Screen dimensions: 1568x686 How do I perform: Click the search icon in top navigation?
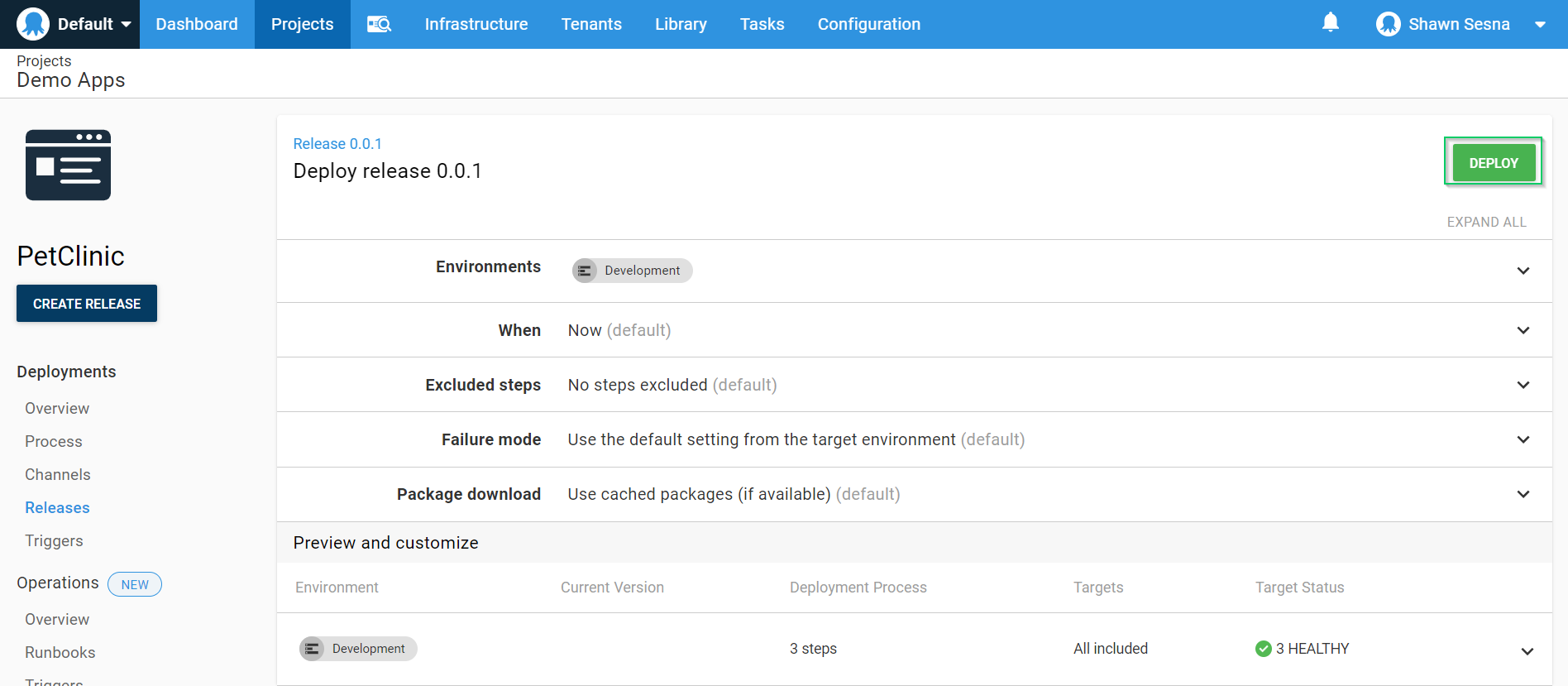click(379, 24)
